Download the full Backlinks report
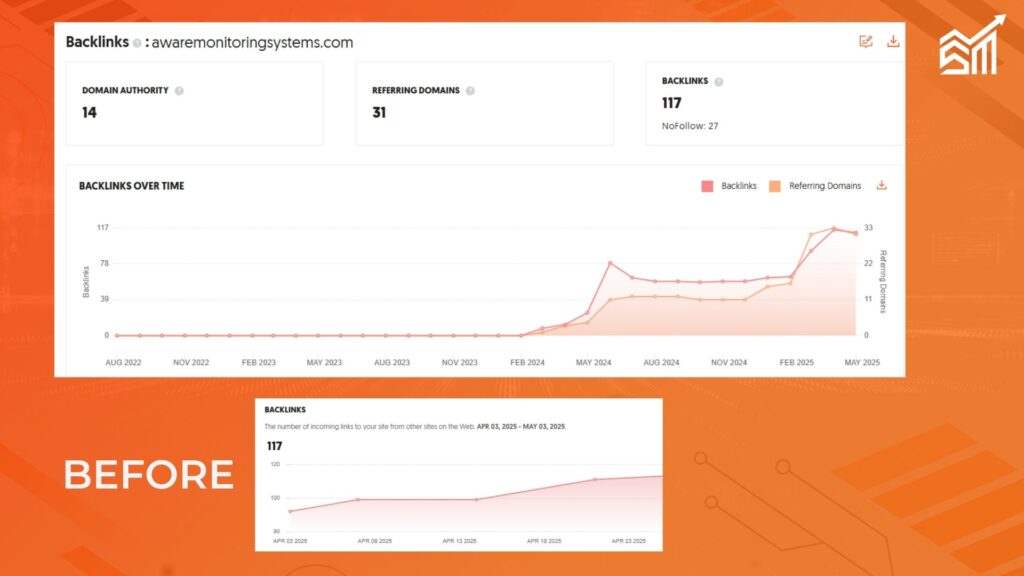 [893, 42]
